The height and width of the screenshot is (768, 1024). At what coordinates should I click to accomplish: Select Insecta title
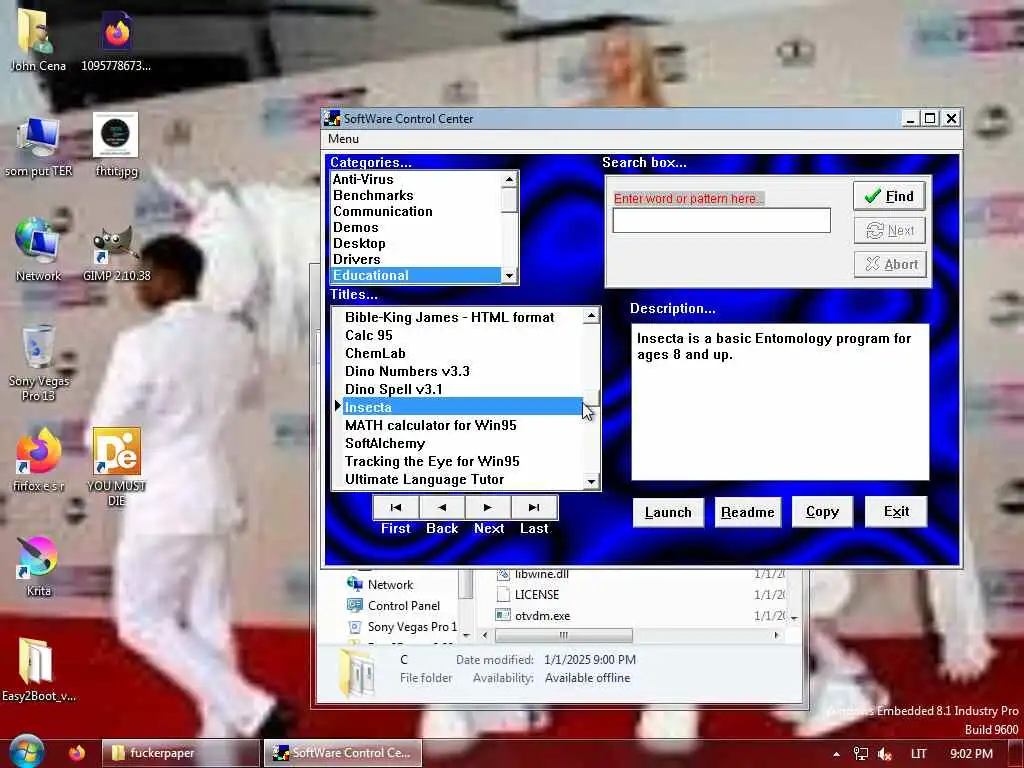pyautogui.click(x=462, y=407)
